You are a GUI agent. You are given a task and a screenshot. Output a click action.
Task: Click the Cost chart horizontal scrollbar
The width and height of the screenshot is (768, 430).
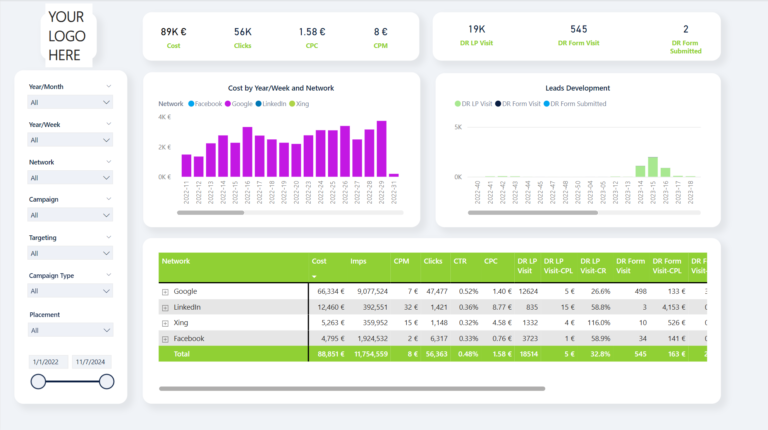[211, 213]
